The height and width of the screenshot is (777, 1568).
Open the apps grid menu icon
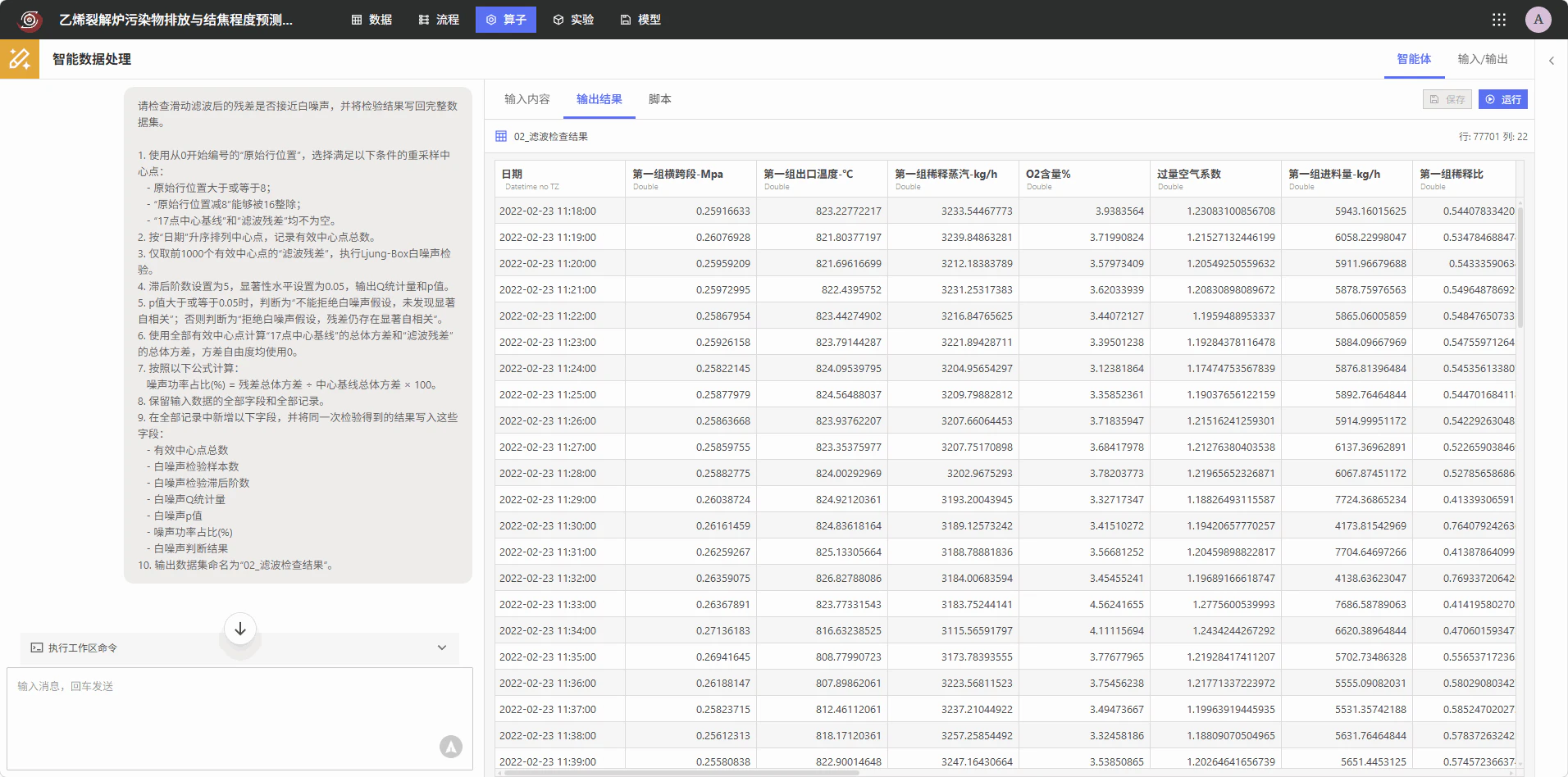(x=1499, y=20)
